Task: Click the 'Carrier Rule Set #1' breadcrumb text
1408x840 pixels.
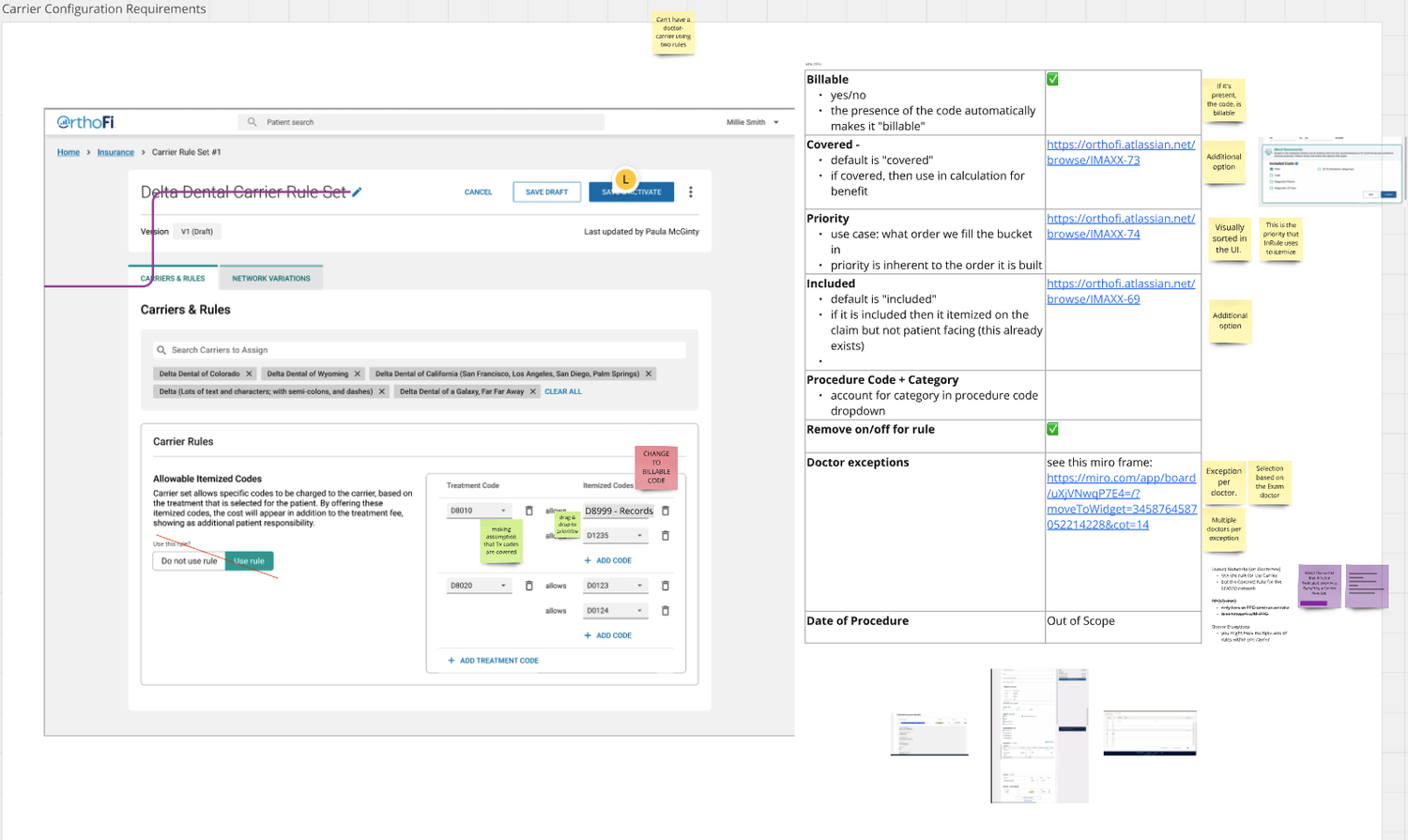Action: point(187,152)
